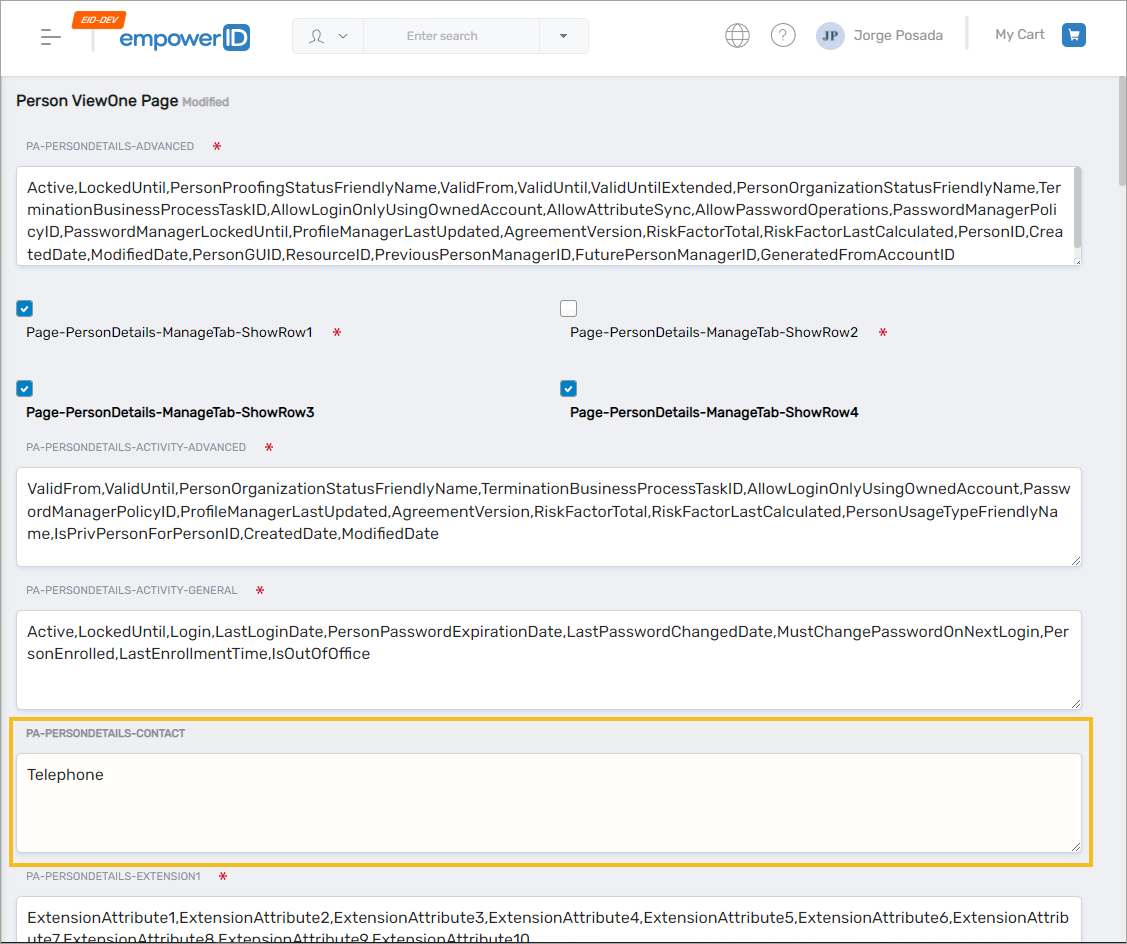Viewport: 1127px width, 944px height.
Task: Enable Page-PersonDetails-ManageTab-ShowRow2 checkbox
Action: (569, 308)
